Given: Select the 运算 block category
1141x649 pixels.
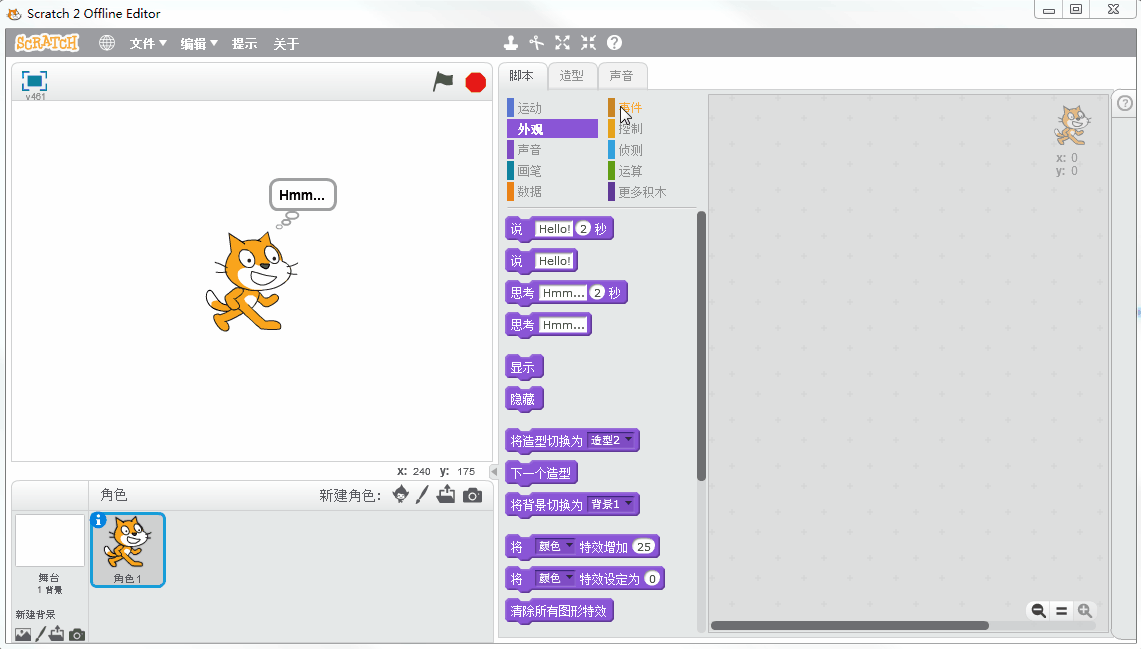Looking at the screenshot, I should click(653, 171).
